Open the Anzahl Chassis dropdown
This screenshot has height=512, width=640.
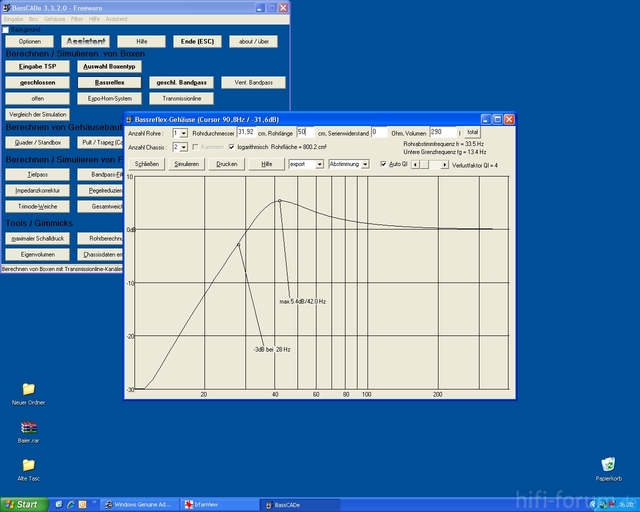(183, 147)
